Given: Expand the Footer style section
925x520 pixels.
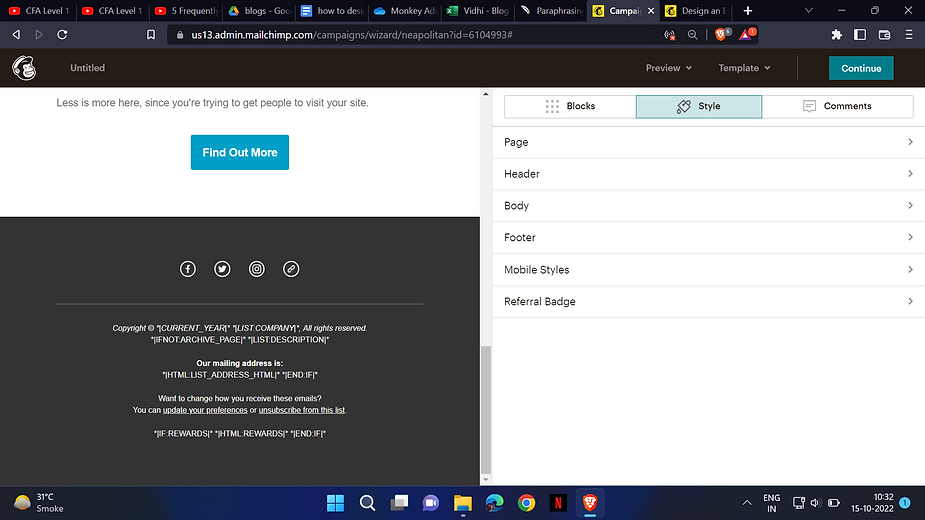Looking at the screenshot, I should pos(708,237).
